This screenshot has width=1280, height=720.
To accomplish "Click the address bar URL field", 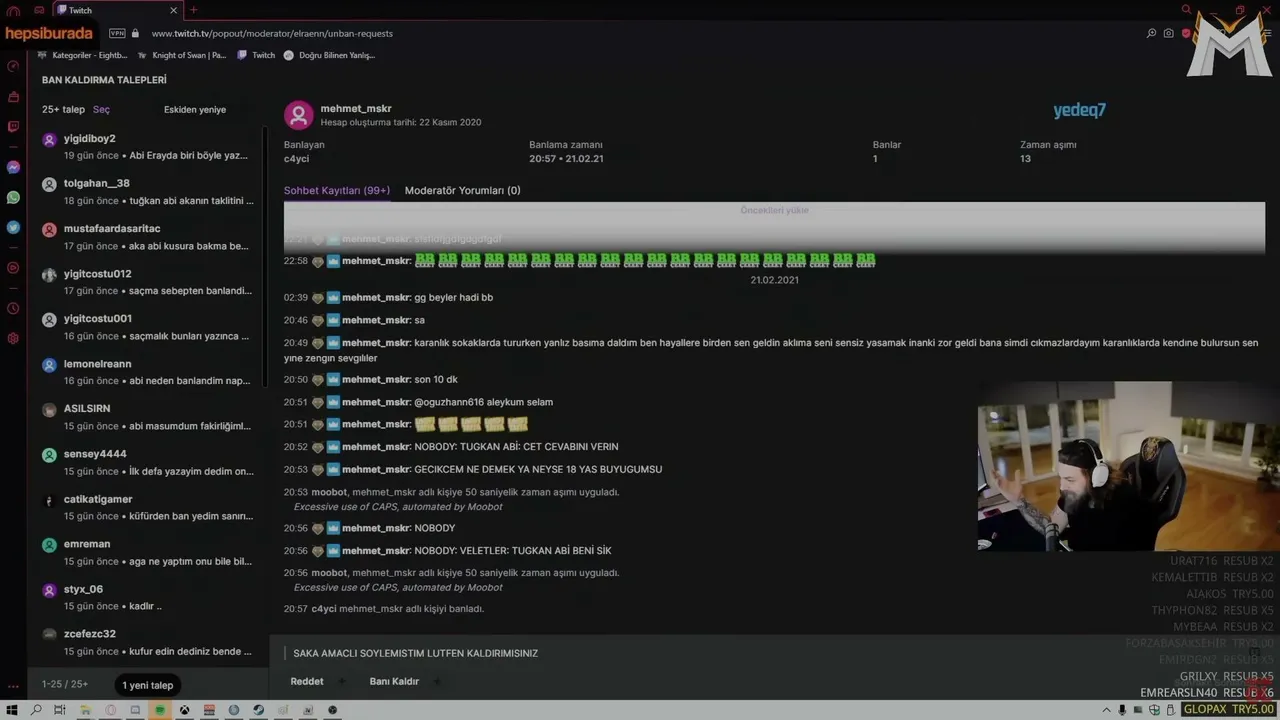I will (272, 33).
